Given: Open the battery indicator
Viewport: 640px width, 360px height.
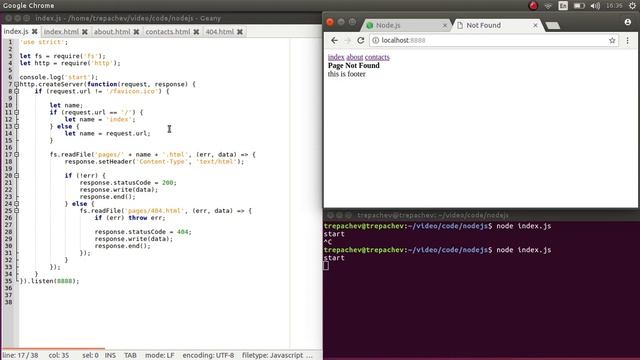Looking at the screenshot, I should (x=579, y=6).
